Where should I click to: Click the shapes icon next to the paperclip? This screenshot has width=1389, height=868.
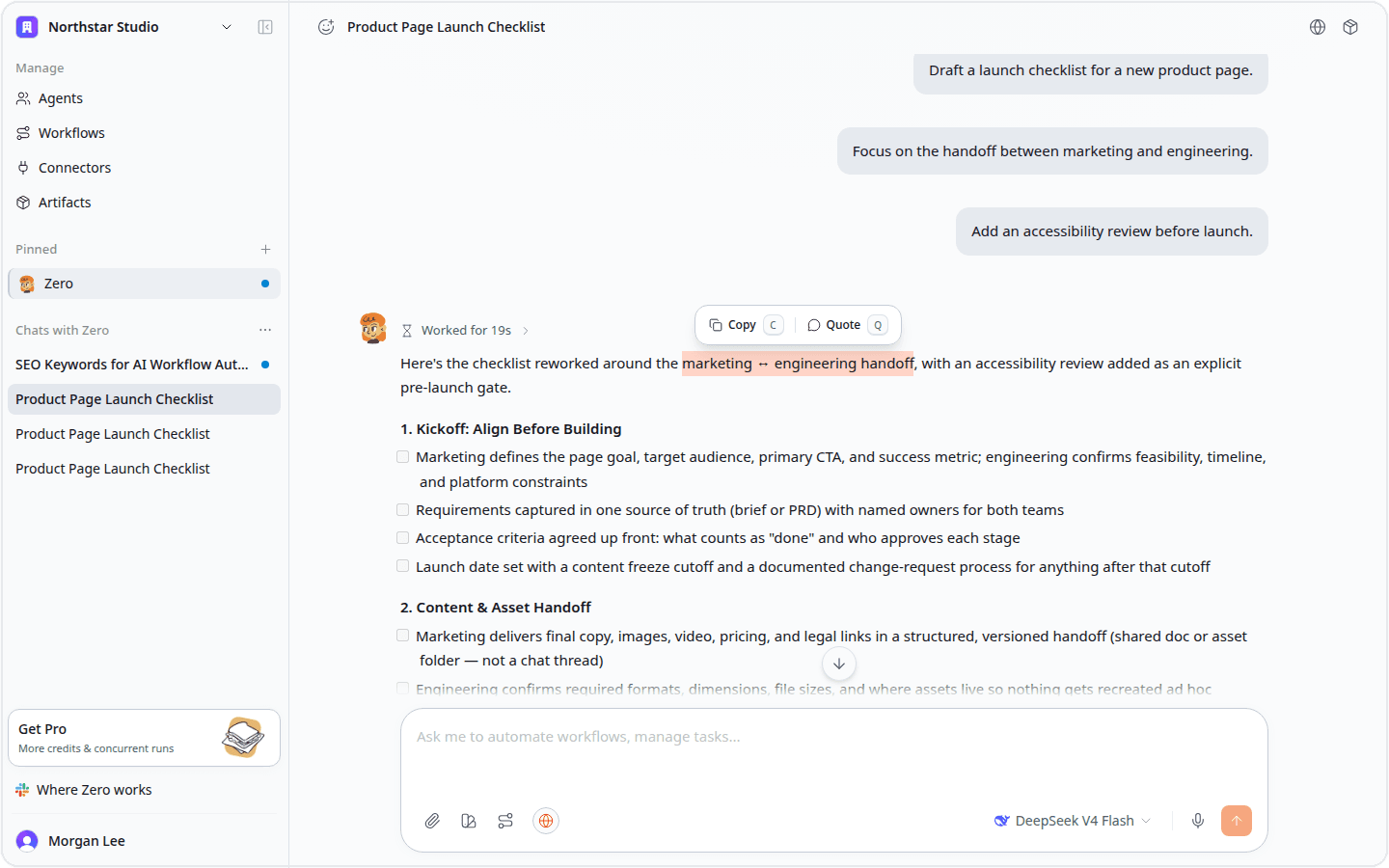[x=469, y=821]
